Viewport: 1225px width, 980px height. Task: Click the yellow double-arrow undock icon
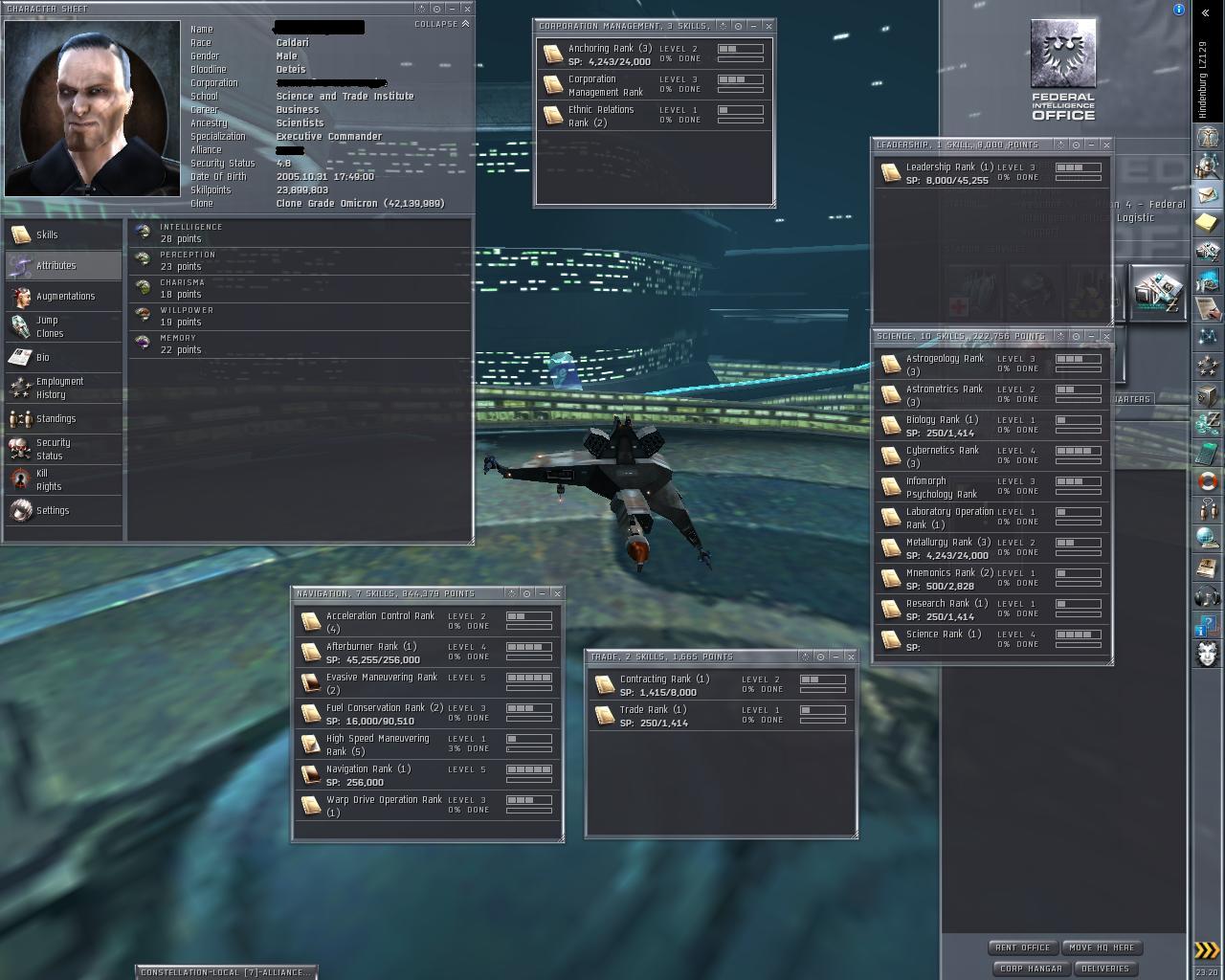click(1208, 950)
